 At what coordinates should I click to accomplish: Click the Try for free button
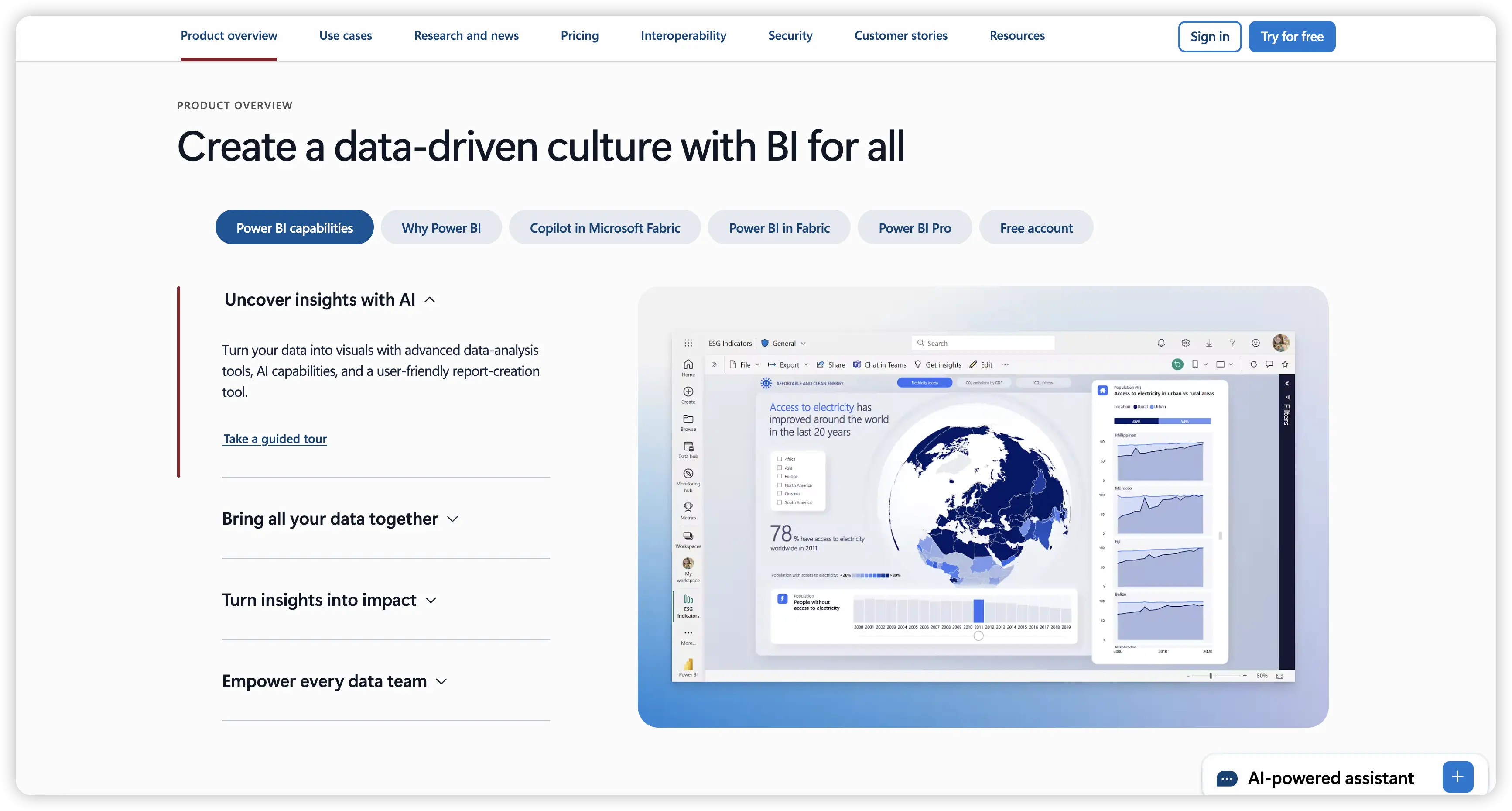coord(1291,36)
